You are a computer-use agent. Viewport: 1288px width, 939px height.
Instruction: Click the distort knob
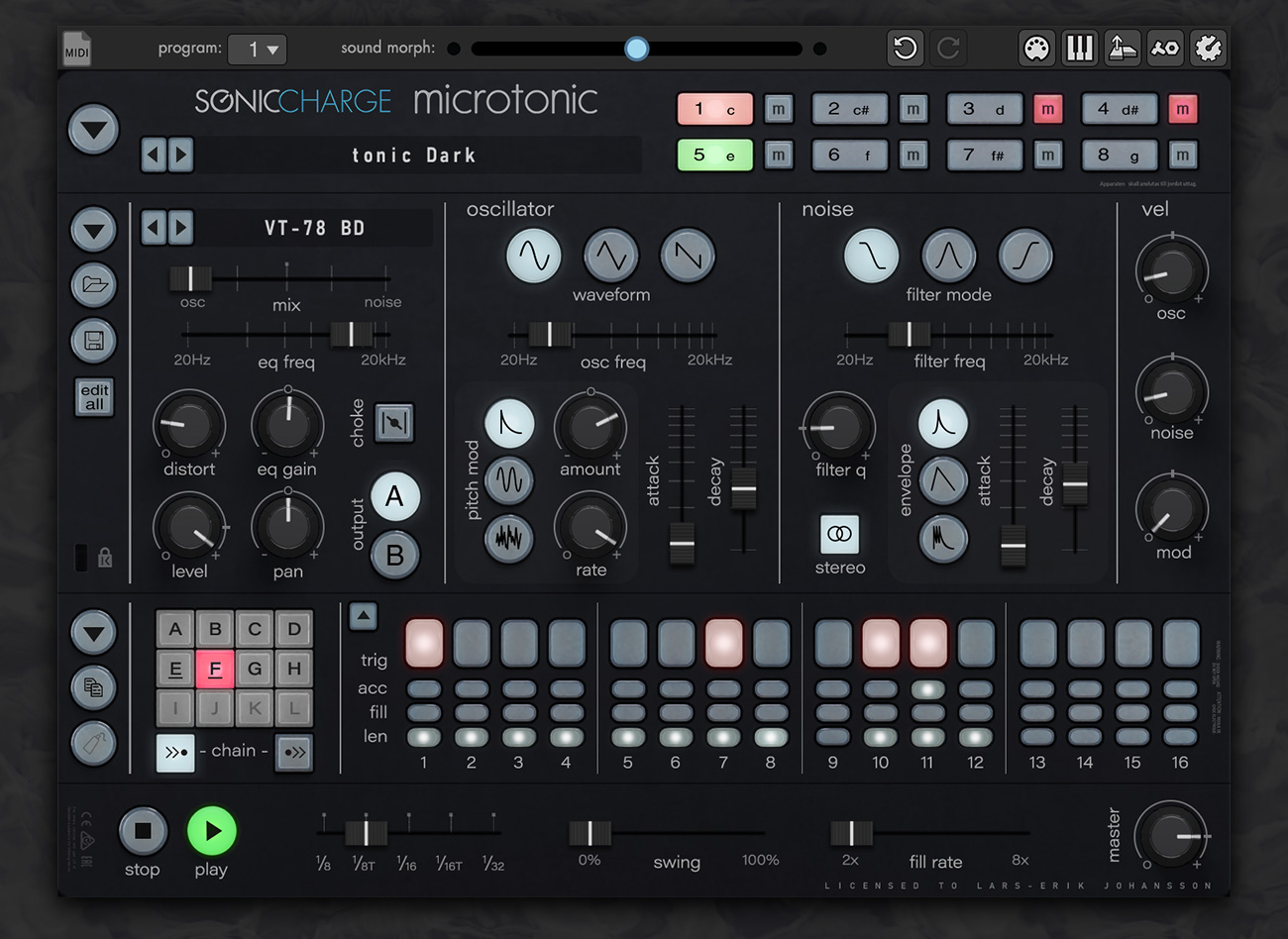(188, 426)
